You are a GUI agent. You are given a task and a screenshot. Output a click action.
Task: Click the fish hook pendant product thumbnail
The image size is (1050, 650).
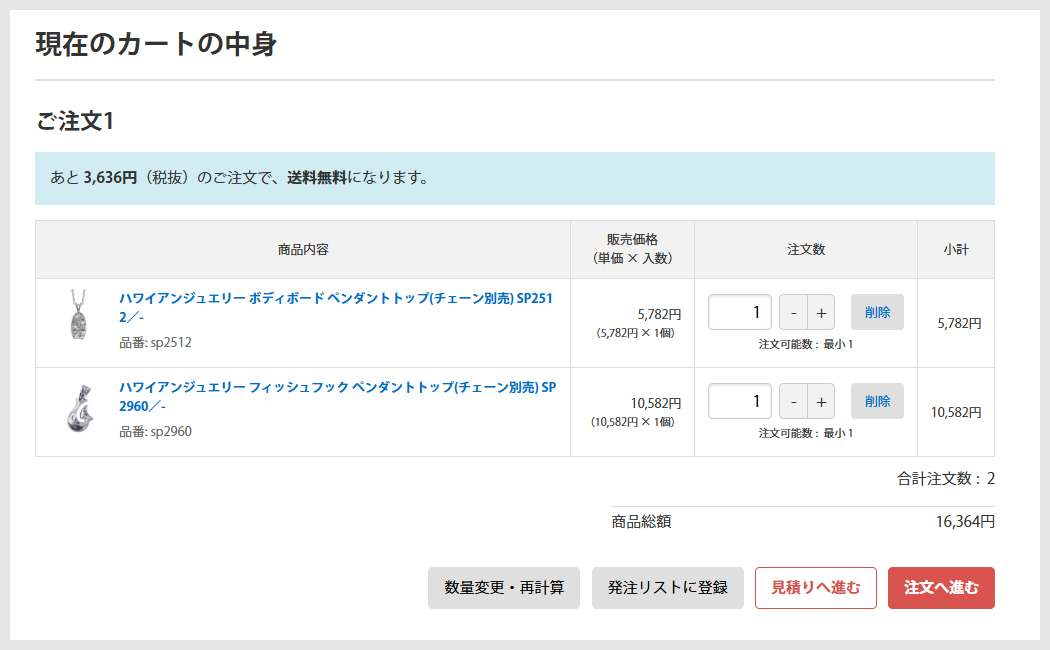point(77,409)
